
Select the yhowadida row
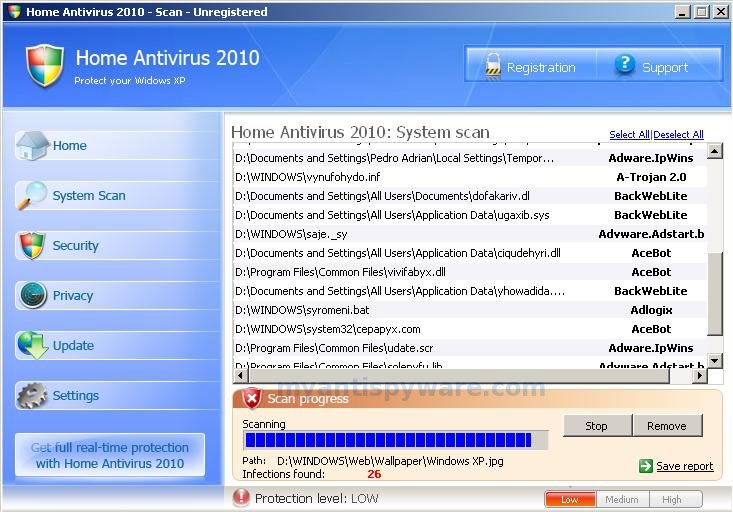pyautogui.click(x=470, y=291)
